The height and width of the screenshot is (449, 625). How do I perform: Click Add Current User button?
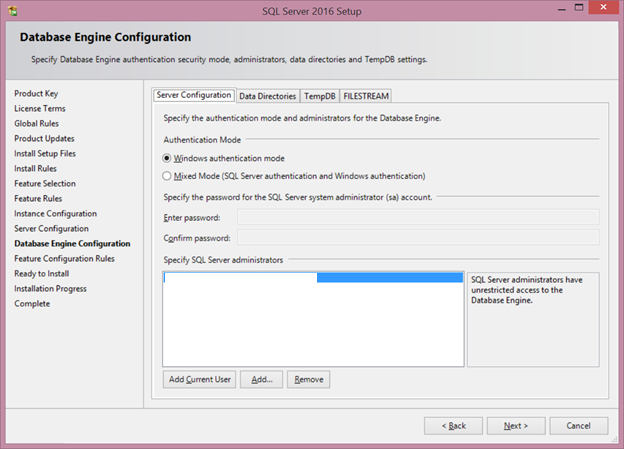click(199, 379)
